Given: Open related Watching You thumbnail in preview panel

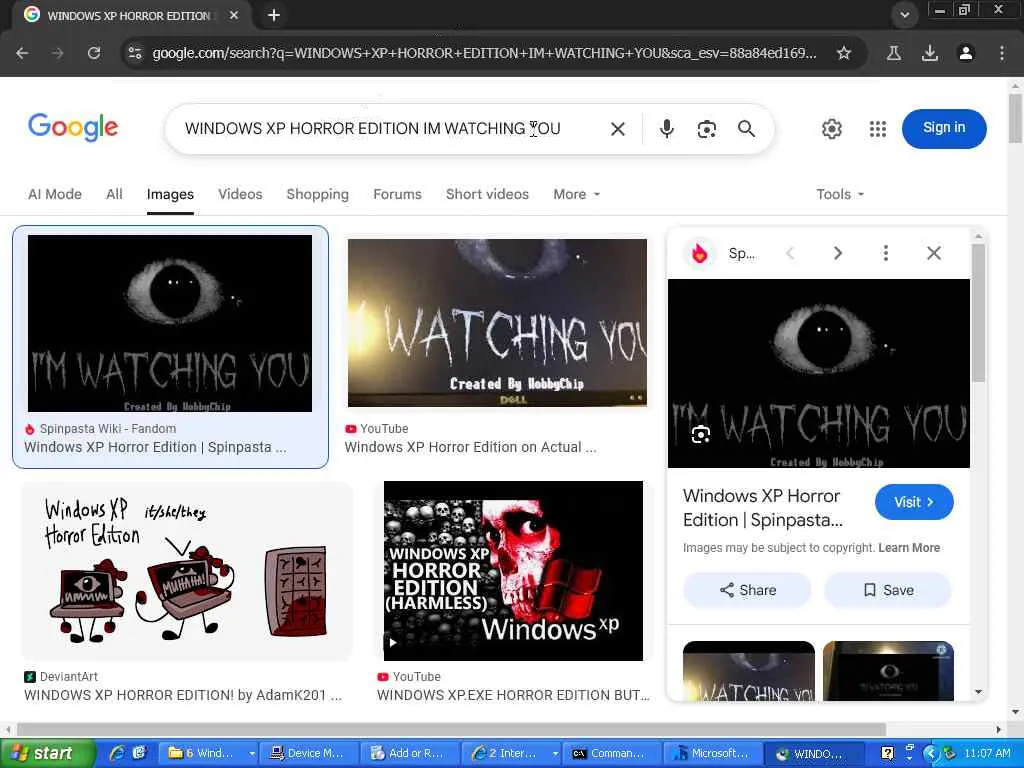Looking at the screenshot, I should (x=748, y=671).
